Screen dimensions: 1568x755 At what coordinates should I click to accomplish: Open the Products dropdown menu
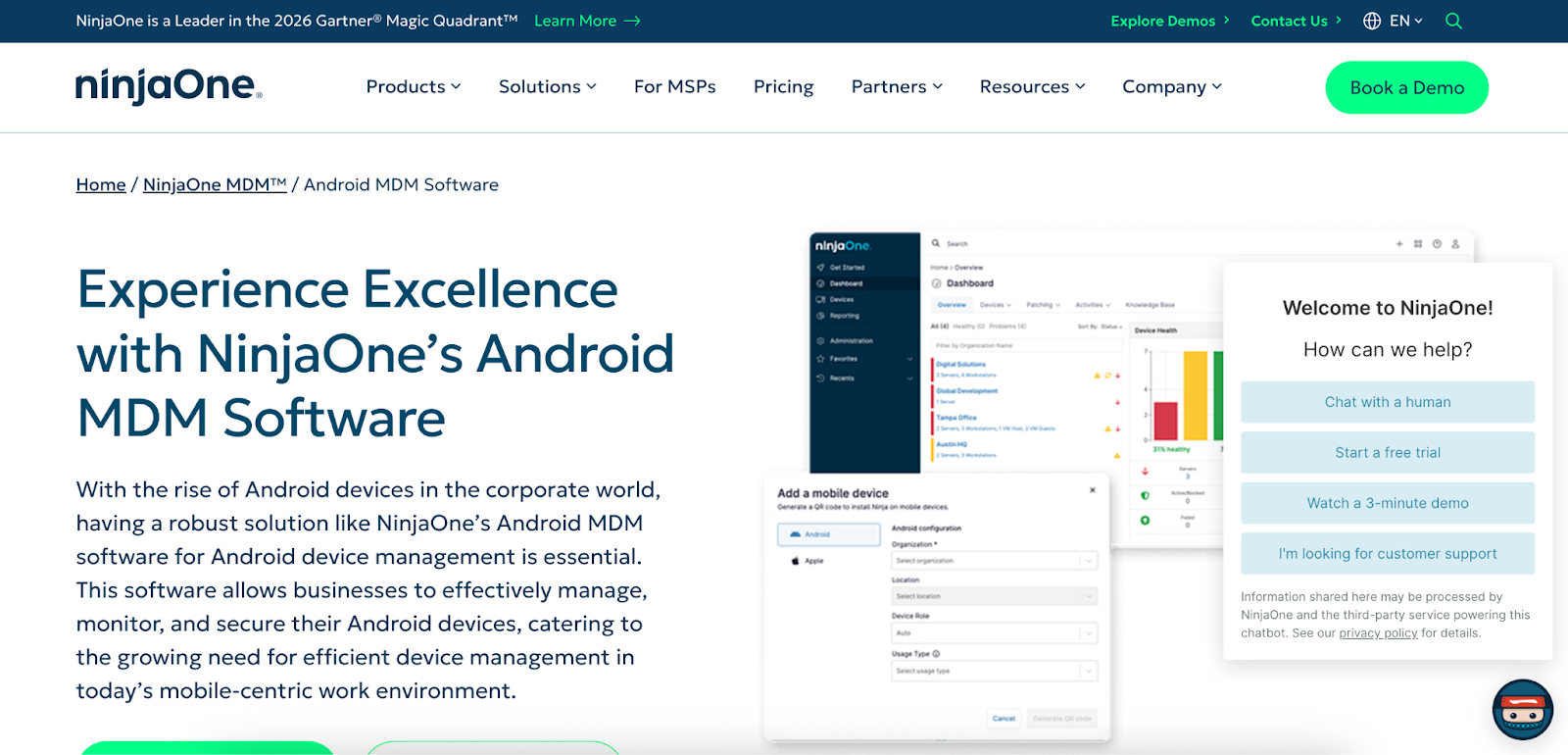[414, 86]
